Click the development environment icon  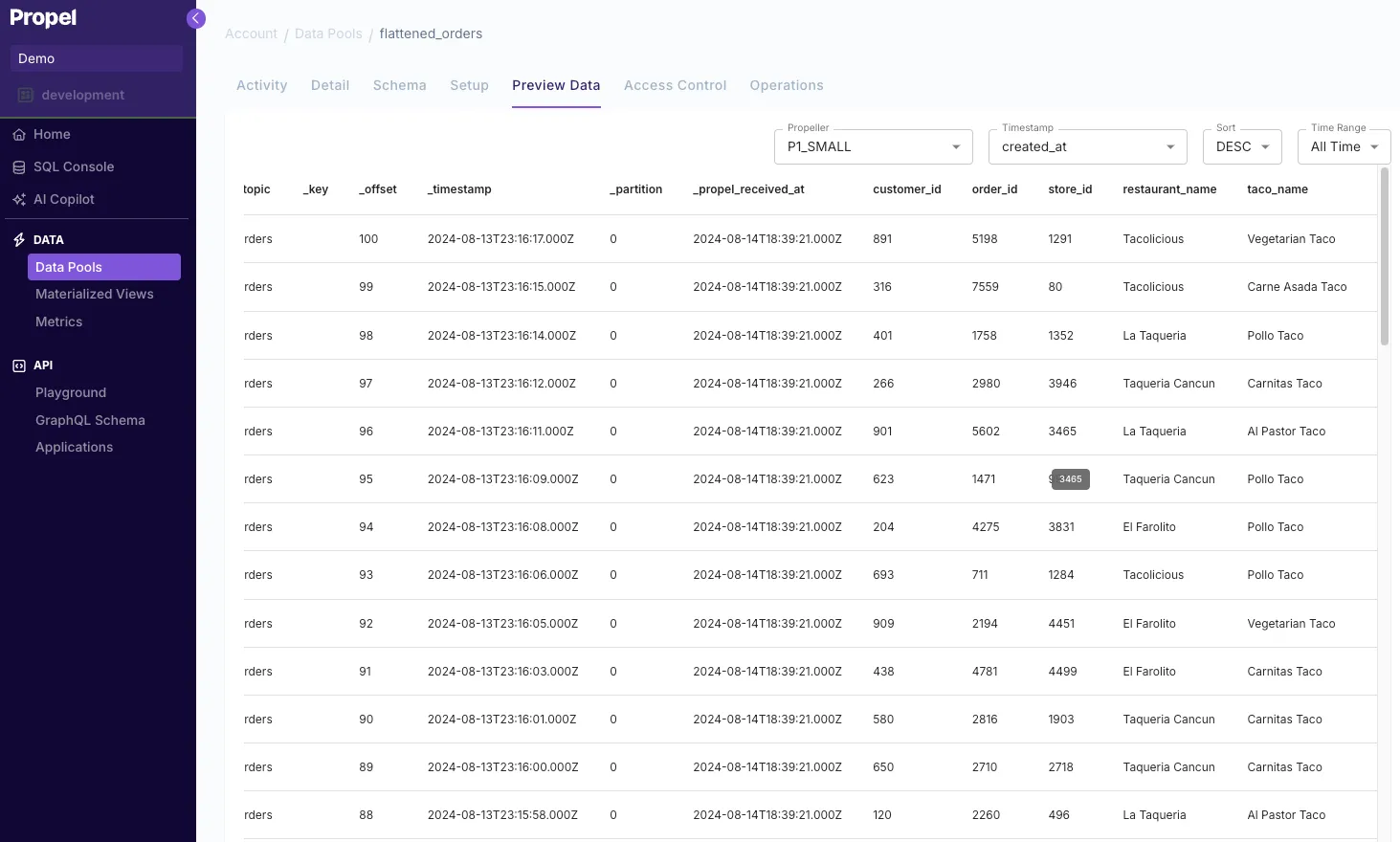[26, 95]
